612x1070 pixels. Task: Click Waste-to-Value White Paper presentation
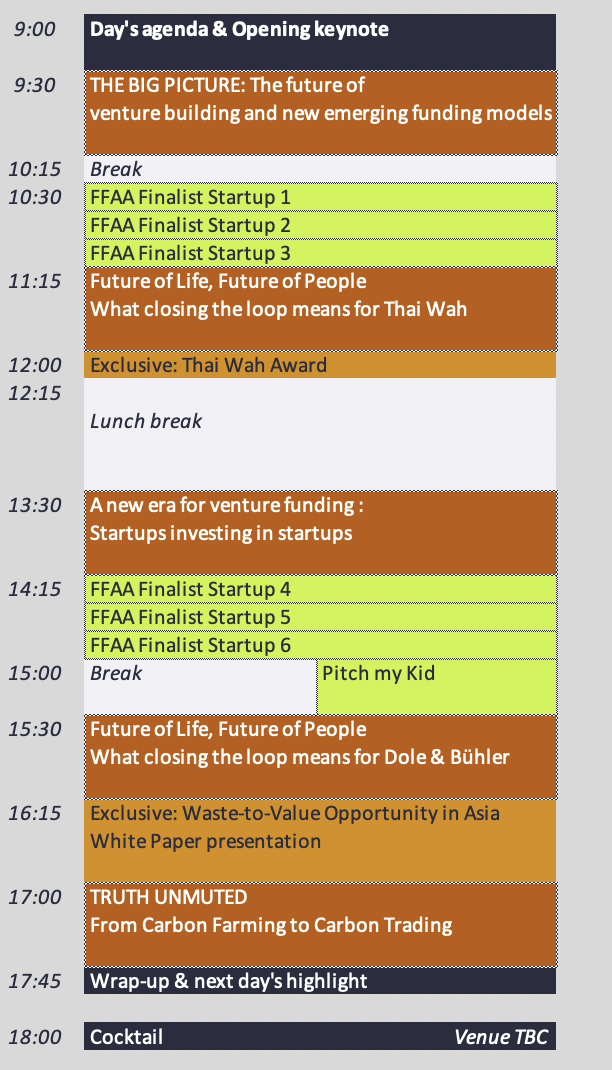point(319,840)
